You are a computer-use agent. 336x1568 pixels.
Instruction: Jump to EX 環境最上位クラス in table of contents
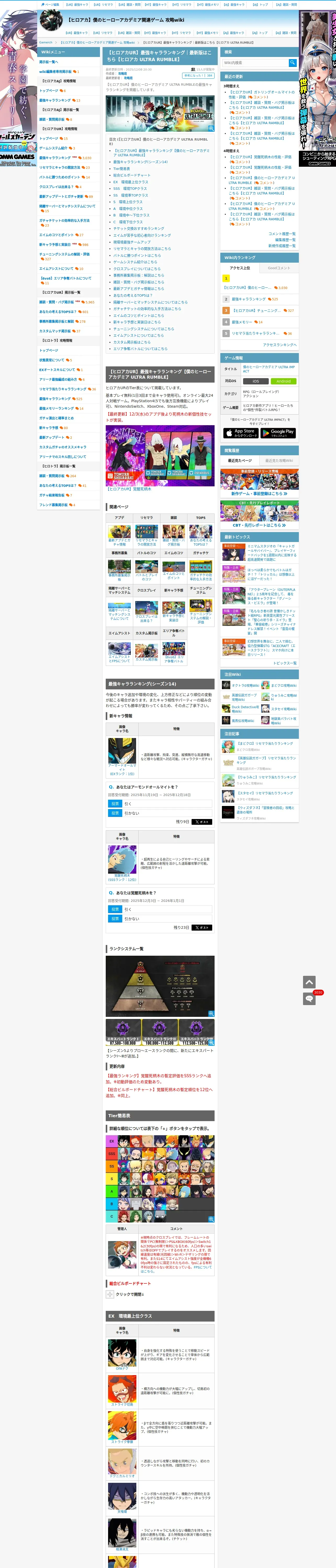(x=131, y=182)
